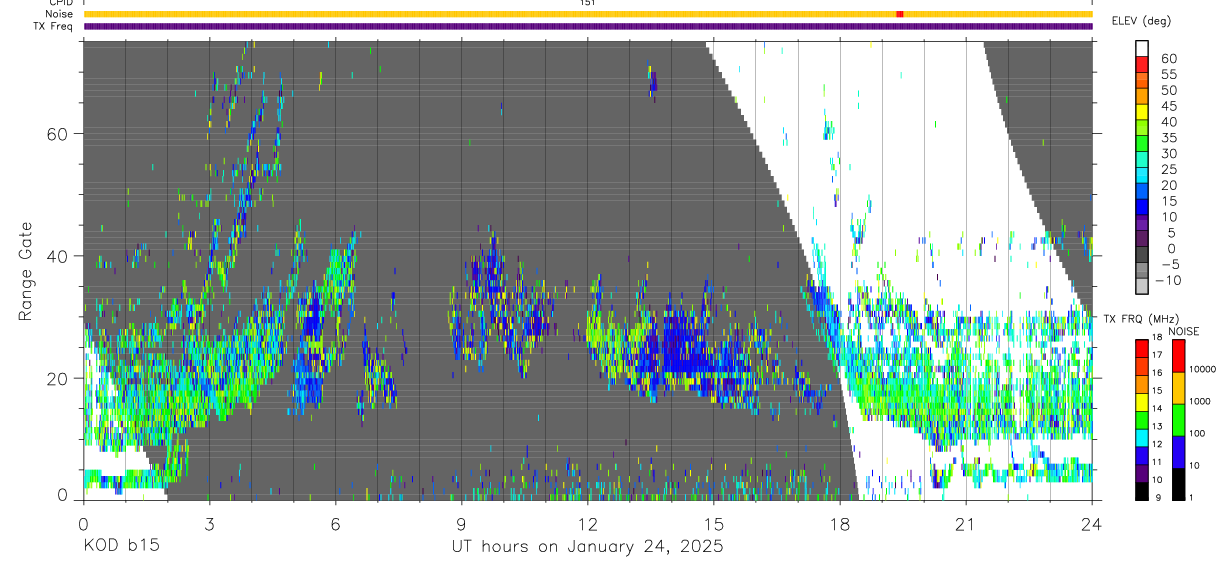Viewport: 1228px width, 567px height.
Task: Click the yellow Noise status bar
Action: [x=588, y=14]
